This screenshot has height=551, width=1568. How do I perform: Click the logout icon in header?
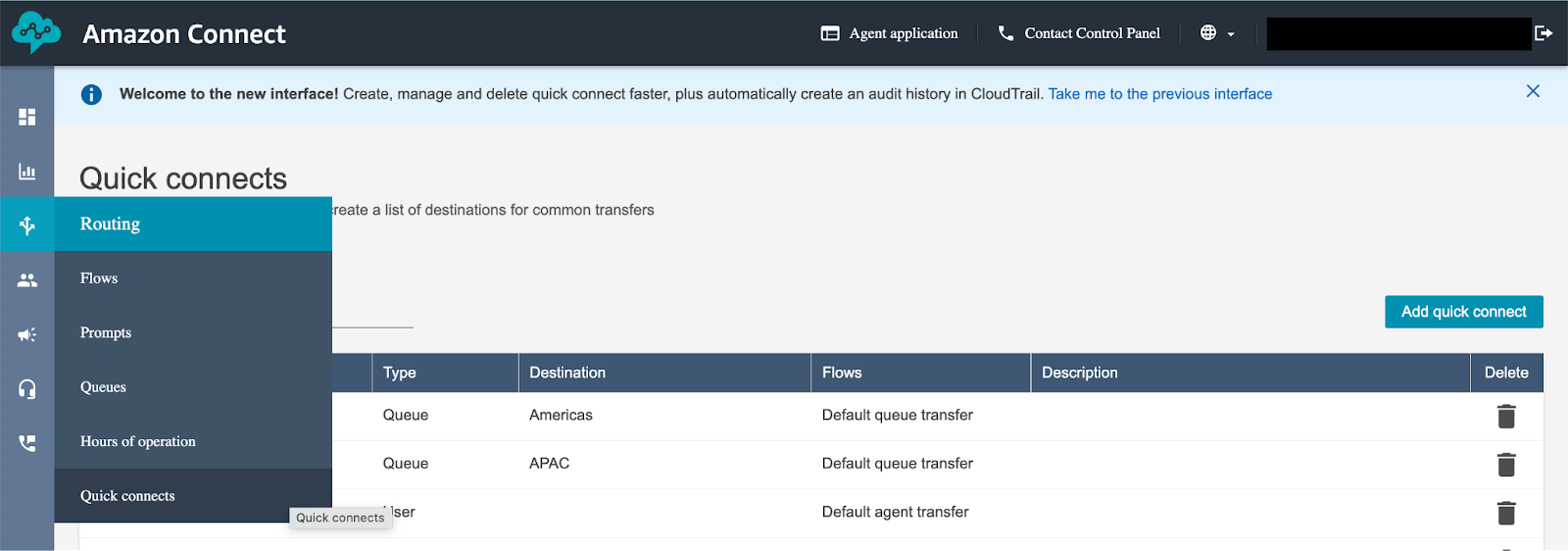tap(1543, 33)
